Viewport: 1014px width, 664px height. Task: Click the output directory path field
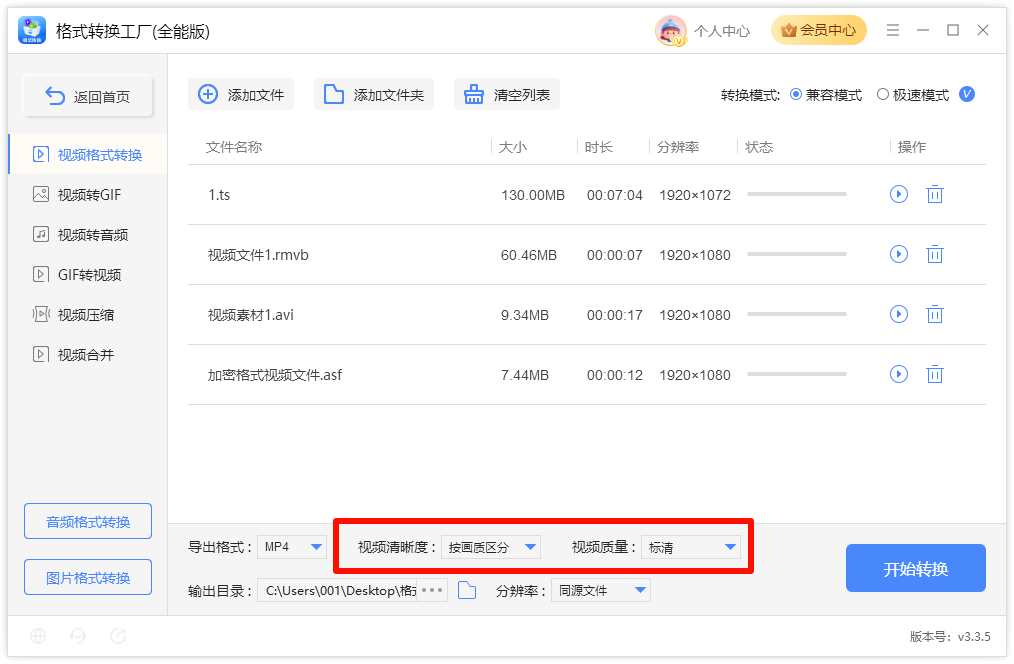pos(338,590)
